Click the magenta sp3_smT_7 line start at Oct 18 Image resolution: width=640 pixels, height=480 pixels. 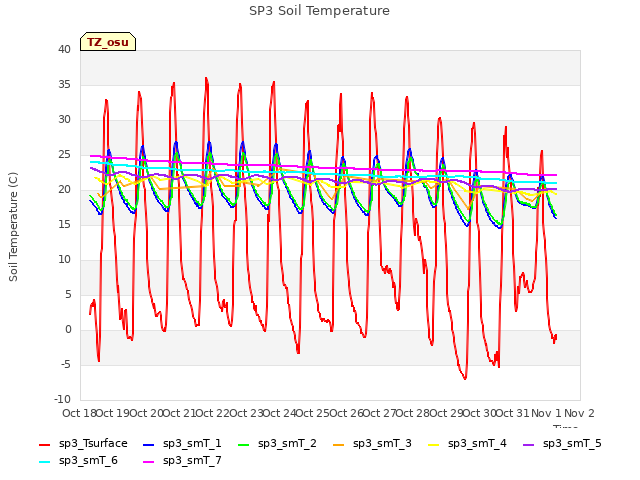pos(91,156)
